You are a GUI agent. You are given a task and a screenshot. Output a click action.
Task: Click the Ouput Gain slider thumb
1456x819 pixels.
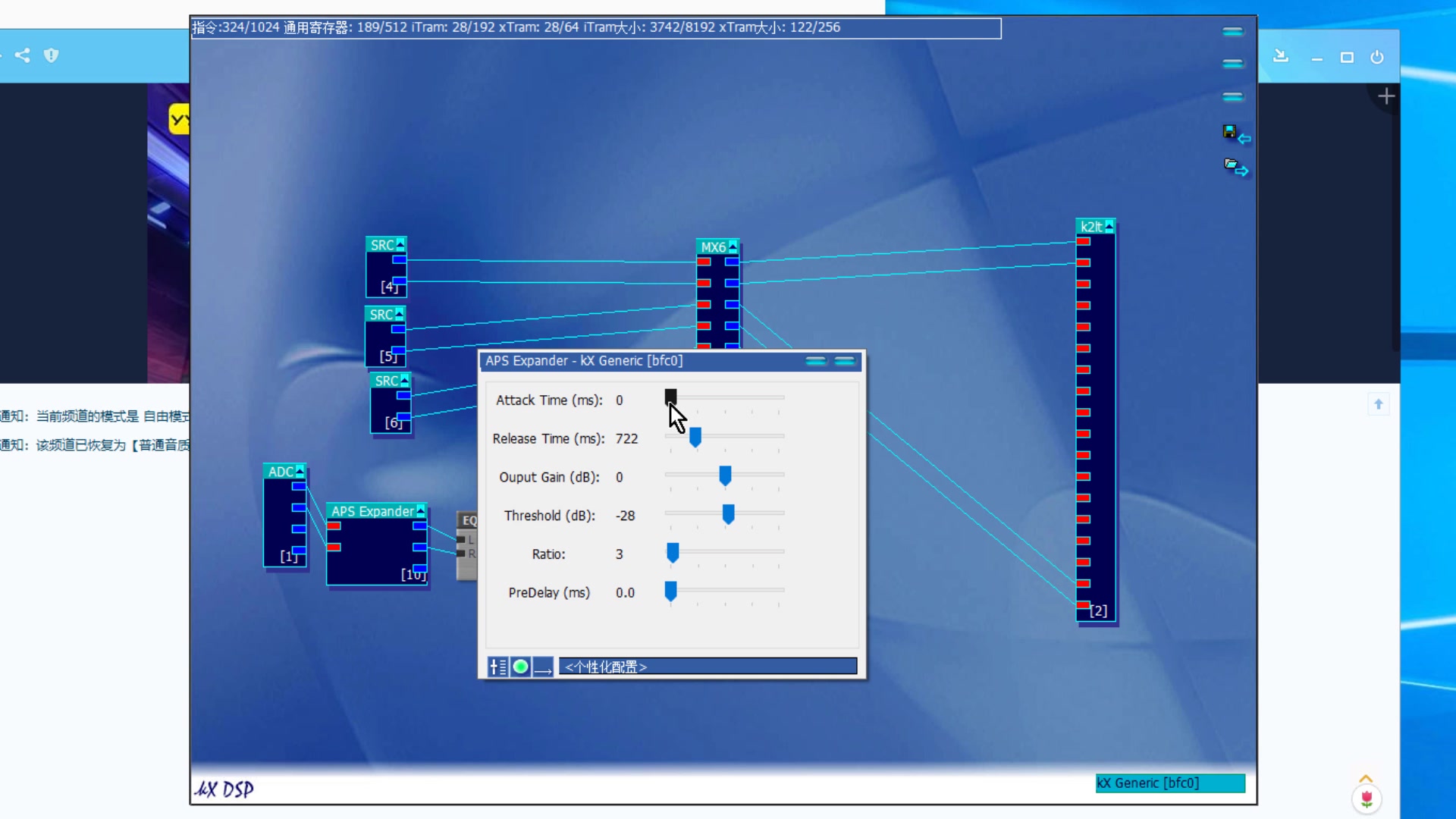(x=725, y=475)
